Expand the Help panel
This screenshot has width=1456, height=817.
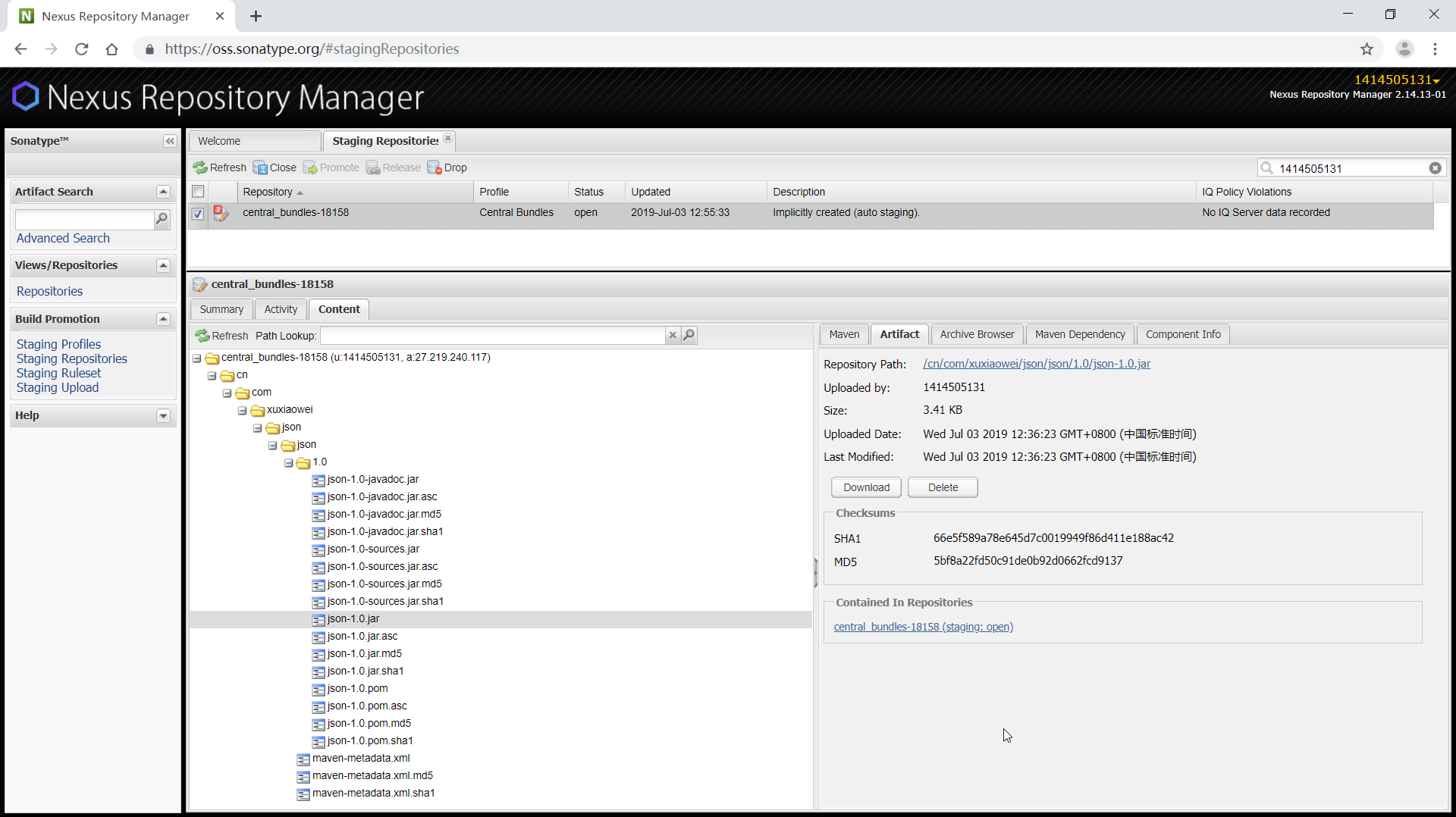[x=163, y=415]
